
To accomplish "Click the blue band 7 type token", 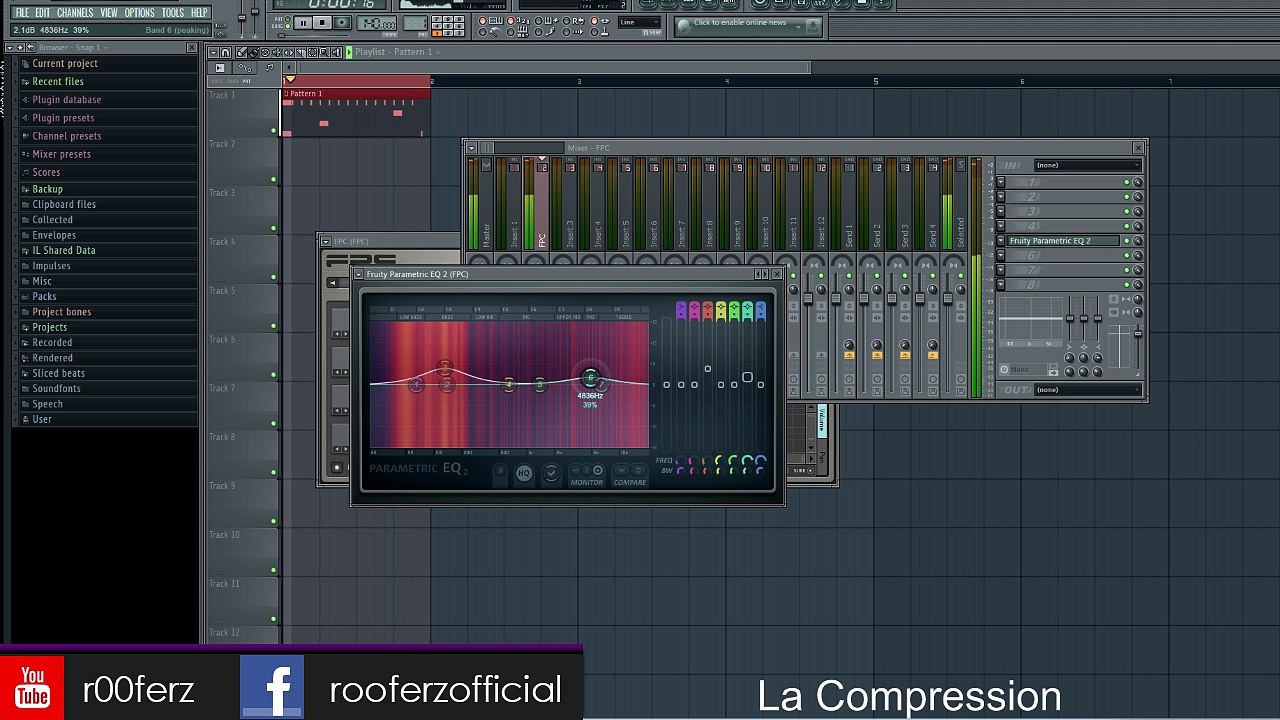I will coord(761,310).
